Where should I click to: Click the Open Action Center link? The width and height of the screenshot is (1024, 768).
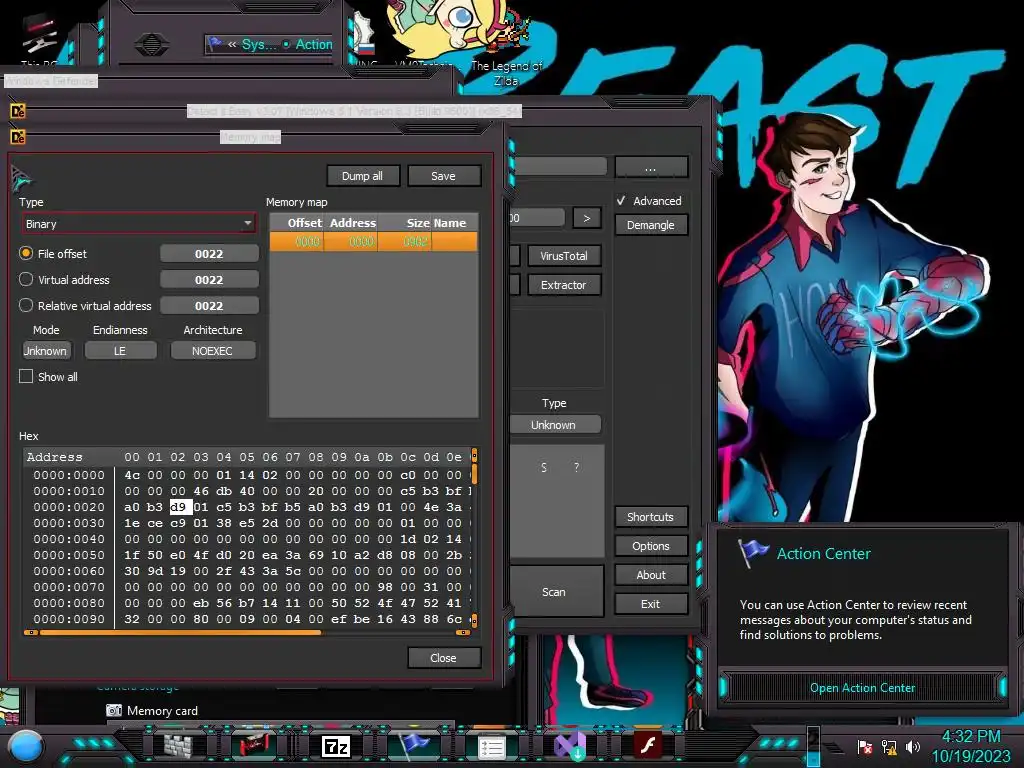862,688
